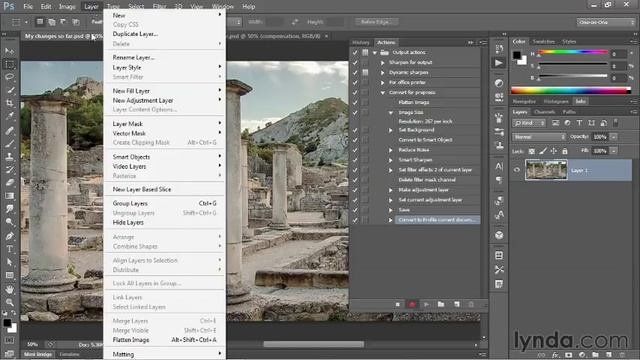640x360 pixels.
Task: Toggle checkmark for Output actions set
Action: tap(355, 53)
